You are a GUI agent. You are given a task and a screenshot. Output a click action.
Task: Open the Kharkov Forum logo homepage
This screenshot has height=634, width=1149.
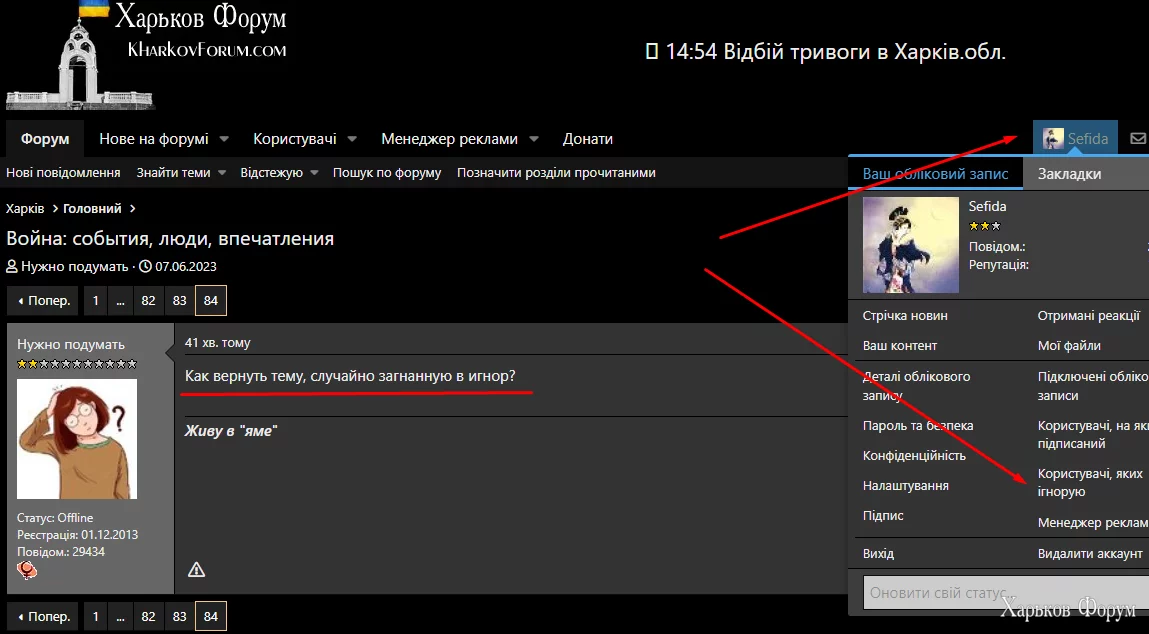point(147,55)
